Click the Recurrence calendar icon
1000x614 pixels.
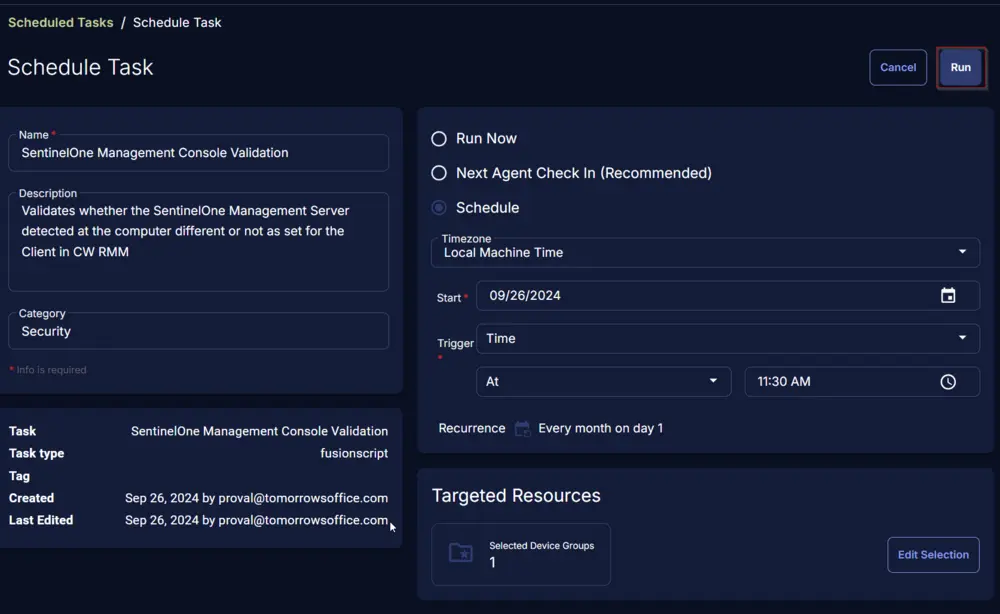(522, 428)
